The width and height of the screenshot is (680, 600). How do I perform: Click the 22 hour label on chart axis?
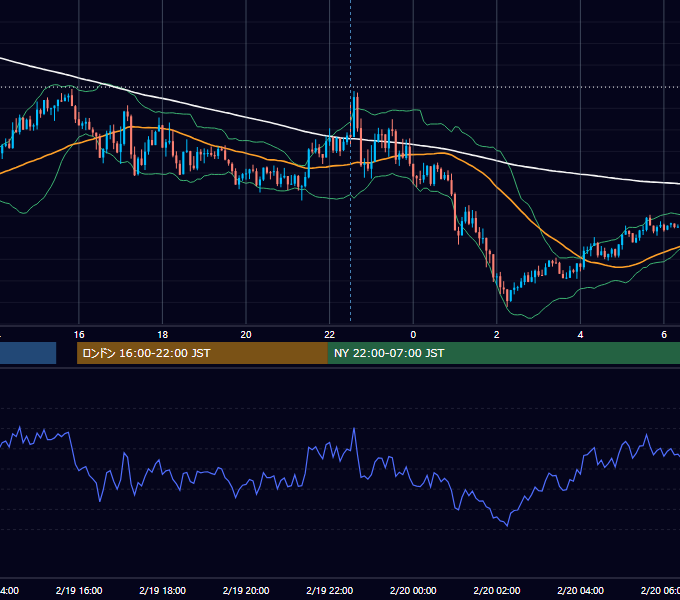[x=330, y=335]
